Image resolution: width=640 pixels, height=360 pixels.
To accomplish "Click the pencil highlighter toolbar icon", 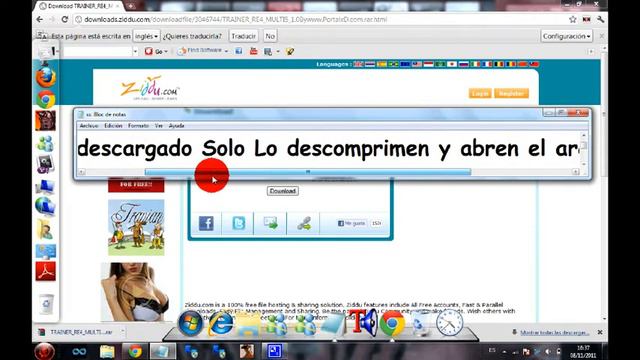I will pyautogui.click(x=290, y=51).
